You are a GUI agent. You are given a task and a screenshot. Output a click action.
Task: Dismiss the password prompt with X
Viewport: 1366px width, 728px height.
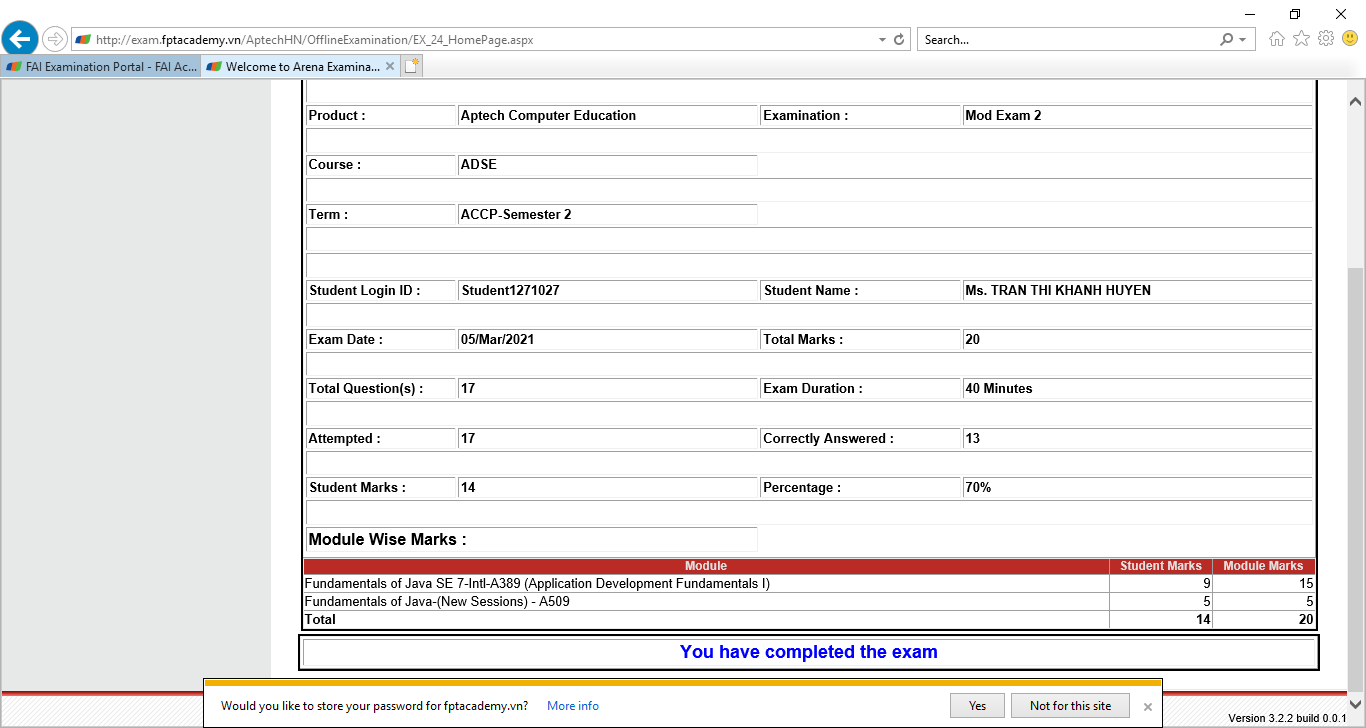point(1148,706)
